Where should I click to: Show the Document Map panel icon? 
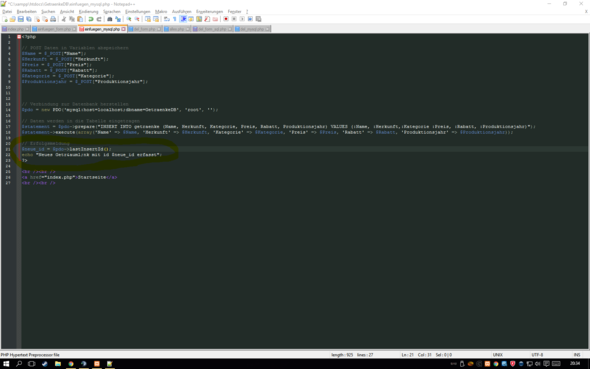199,19
